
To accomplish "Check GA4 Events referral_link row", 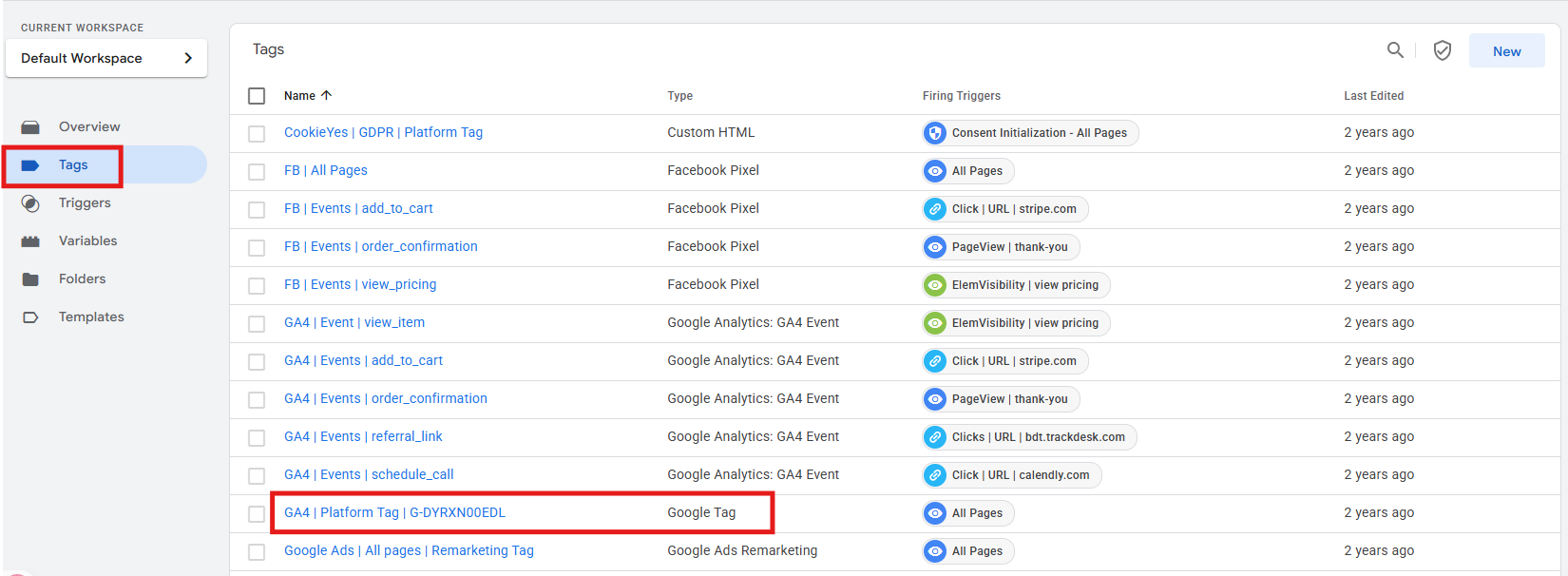I will pyautogui.click(x=257, y=438).
